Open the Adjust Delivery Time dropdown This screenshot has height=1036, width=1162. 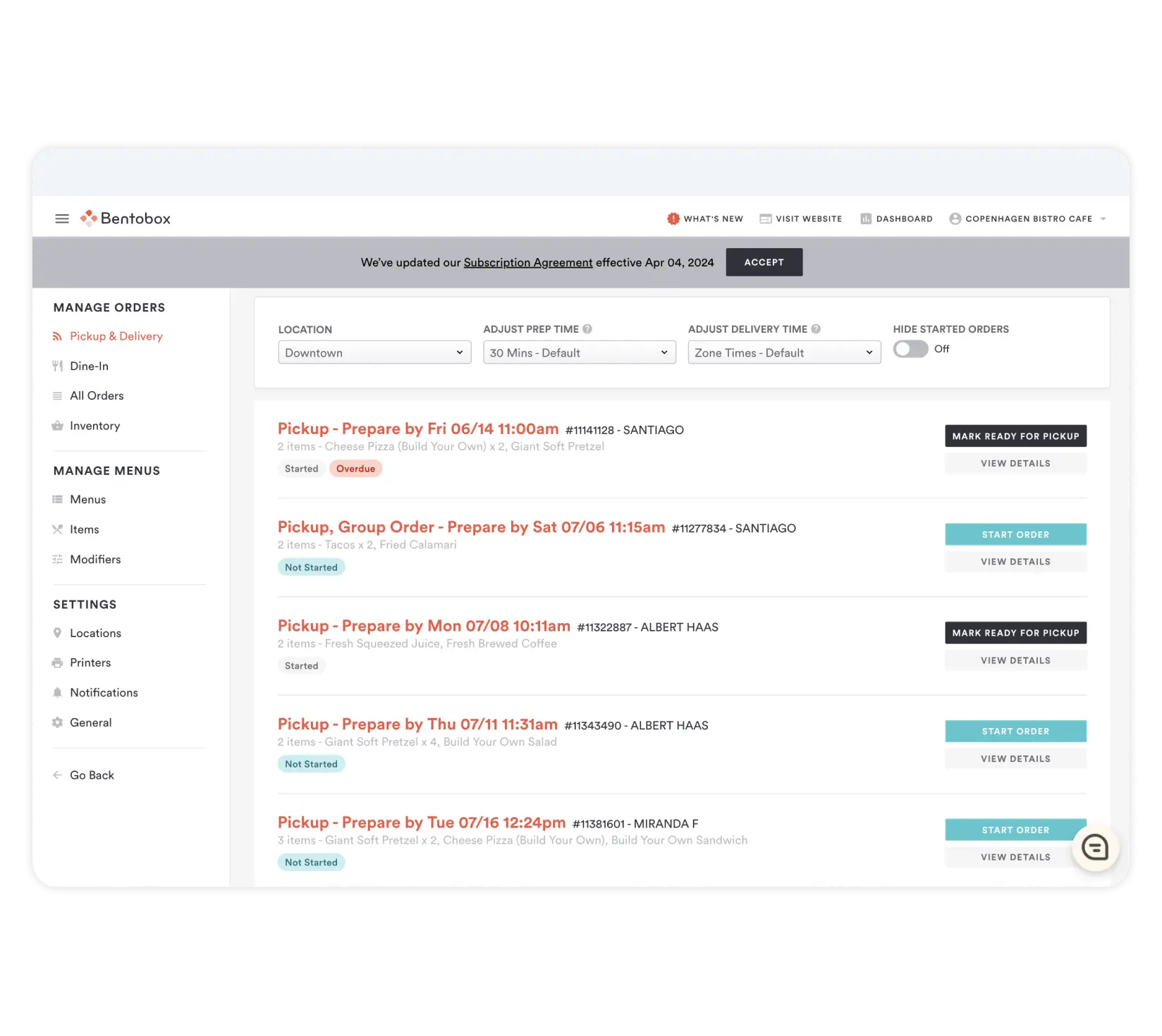[x=784, y=352]
